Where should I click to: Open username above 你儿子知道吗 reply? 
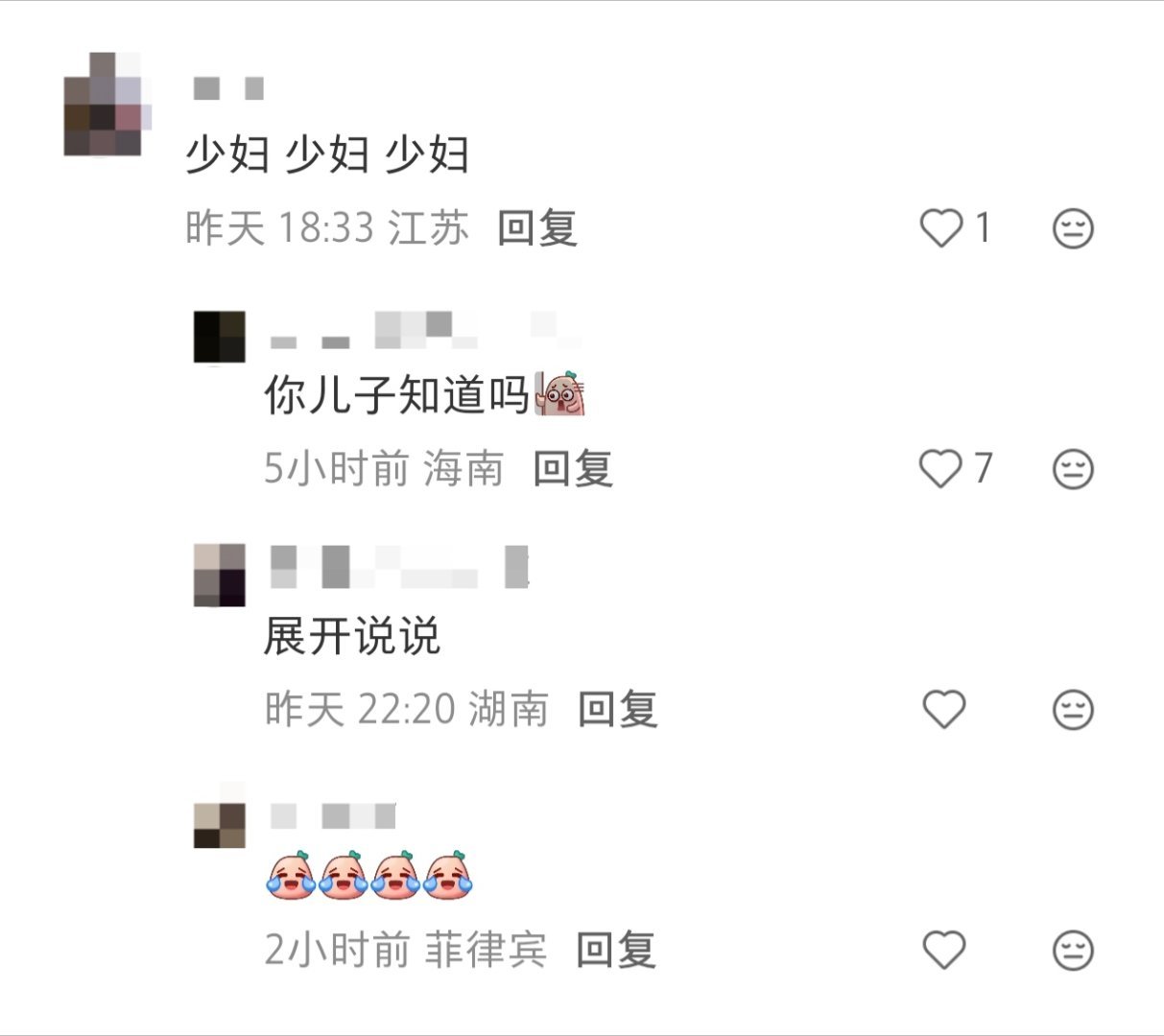coord(425,330)
